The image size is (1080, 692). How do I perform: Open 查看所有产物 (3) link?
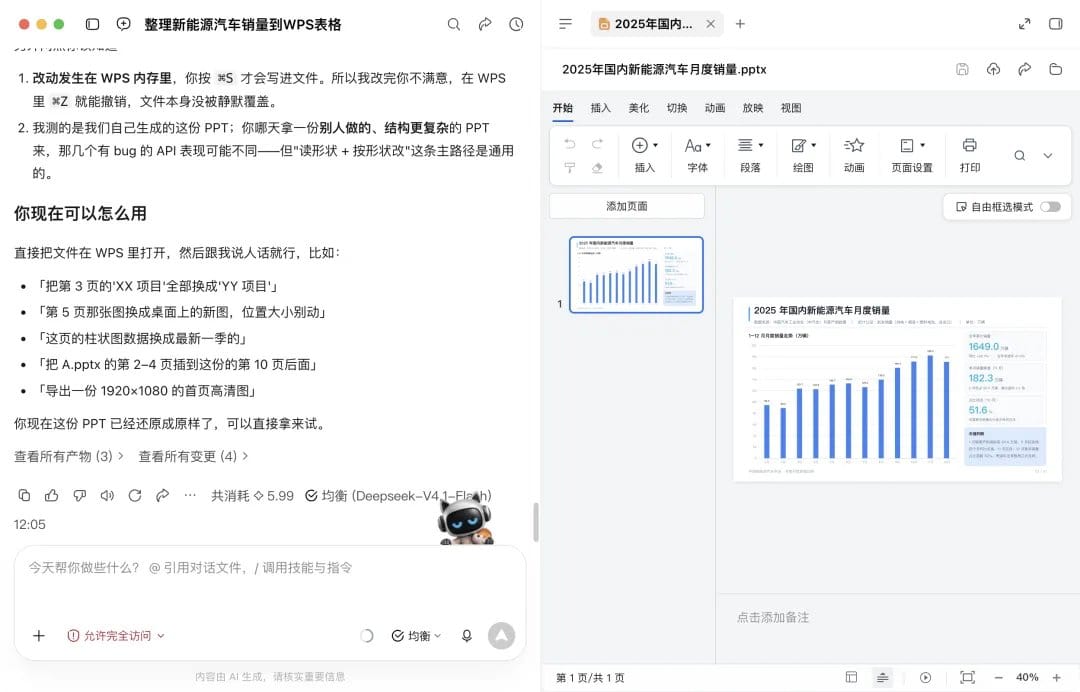click(69, 456)
